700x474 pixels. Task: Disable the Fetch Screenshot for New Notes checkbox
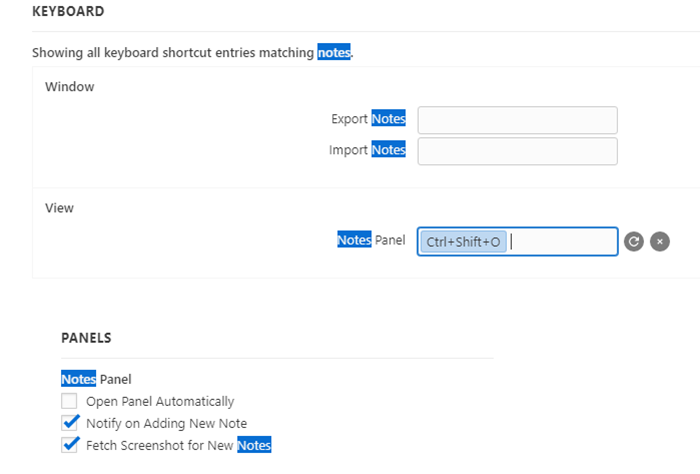(x=69, y=445)
